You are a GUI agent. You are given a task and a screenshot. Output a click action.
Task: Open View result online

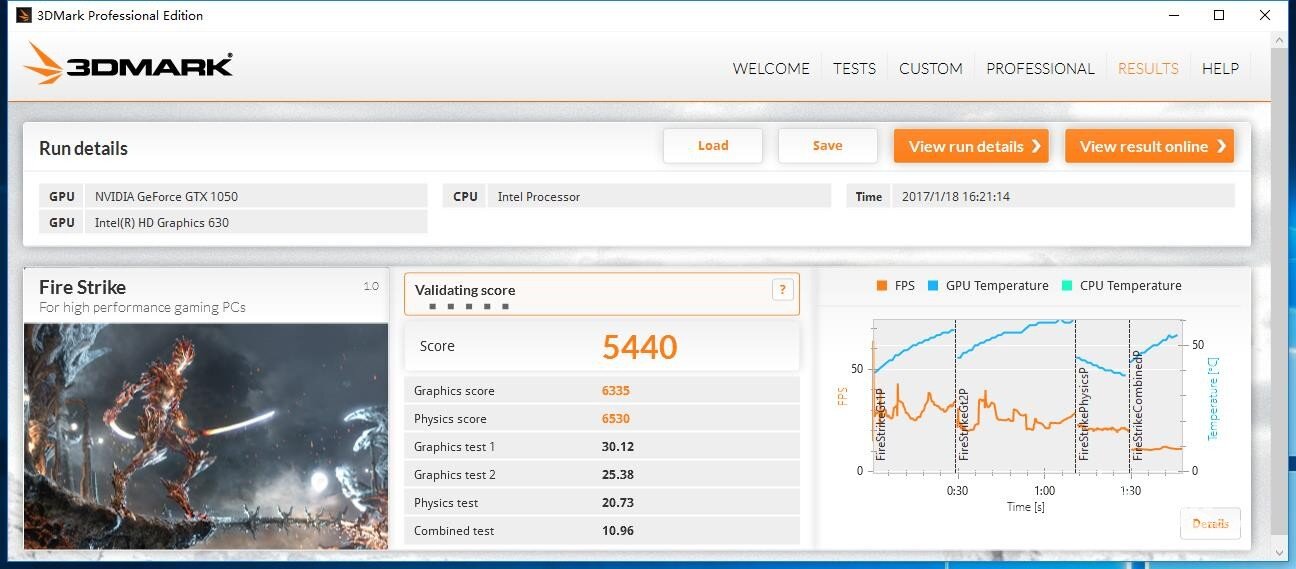[1149, 146]
